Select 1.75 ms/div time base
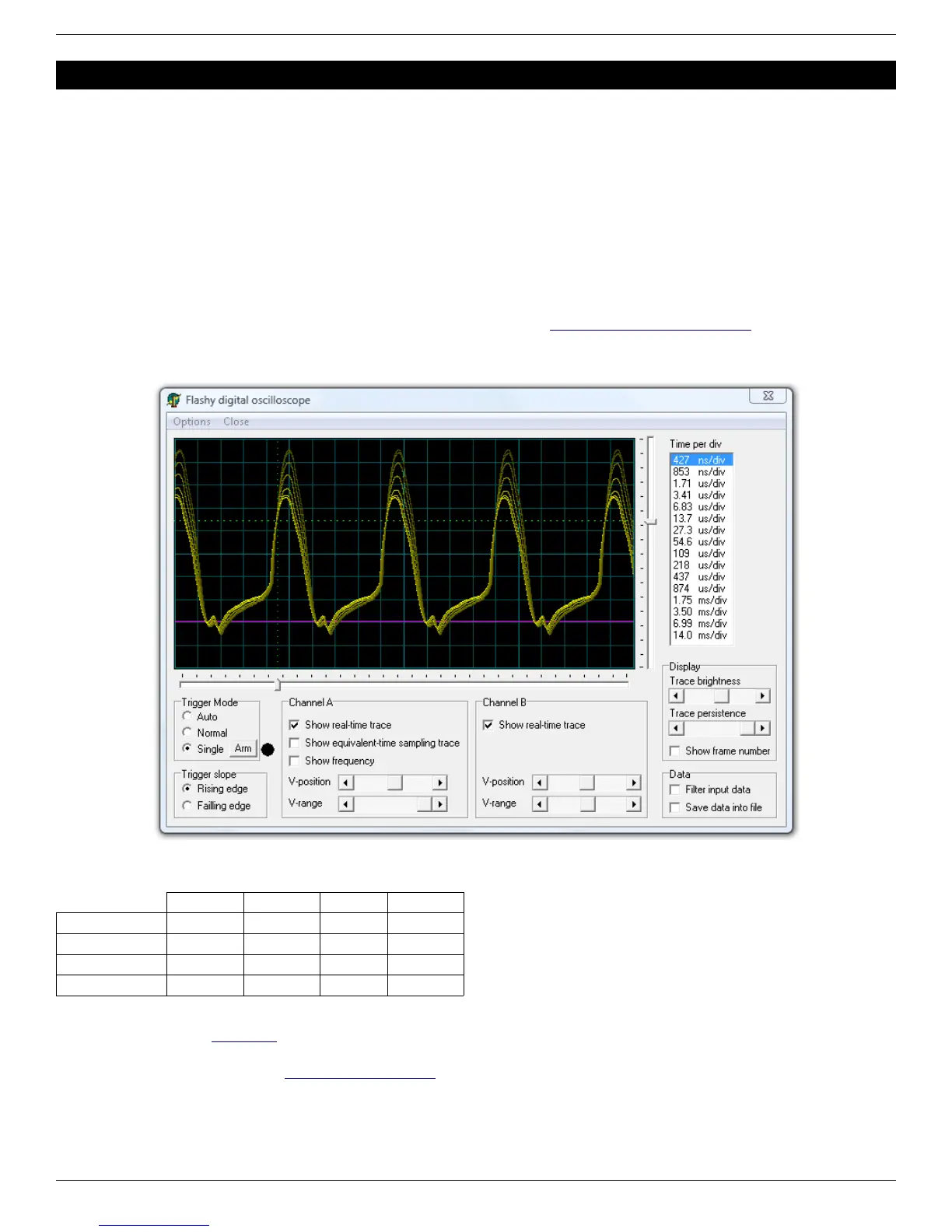The height and width of the screenshot is (1232, 952). click(702, 600)
